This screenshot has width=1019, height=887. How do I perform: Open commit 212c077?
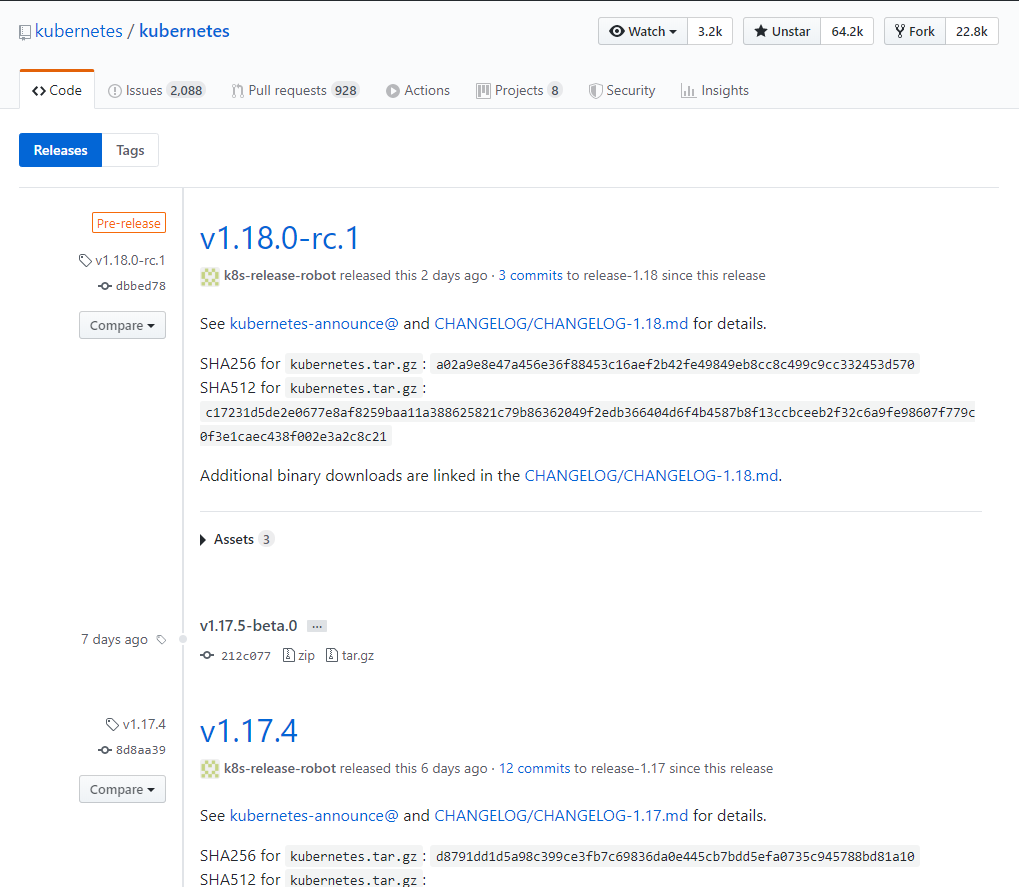(x=246, y=656)
